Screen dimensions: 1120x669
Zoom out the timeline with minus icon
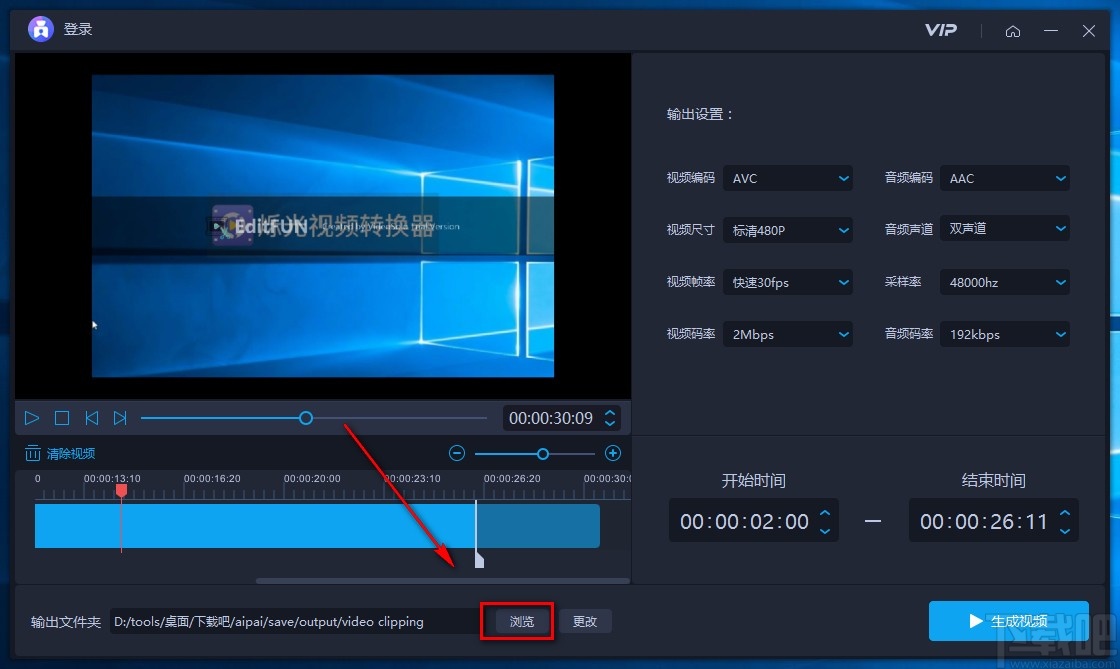[457, 453]
